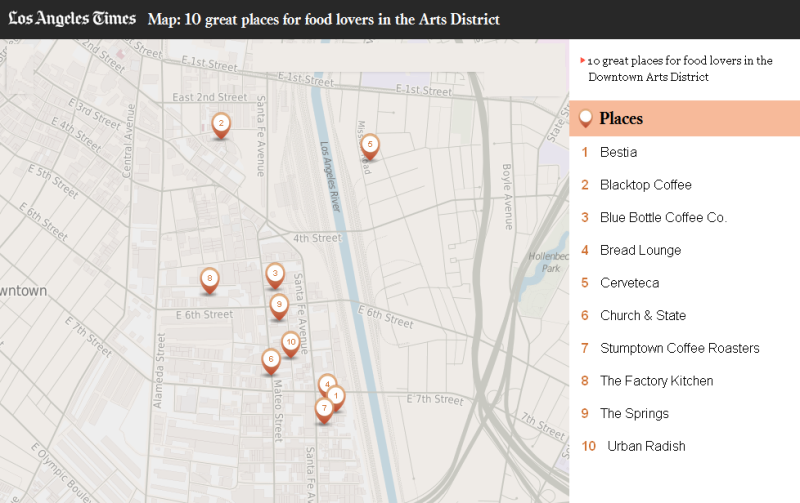The image size is (800, 503).
Task: Click map pin number 7
Action: click(324, 411)
